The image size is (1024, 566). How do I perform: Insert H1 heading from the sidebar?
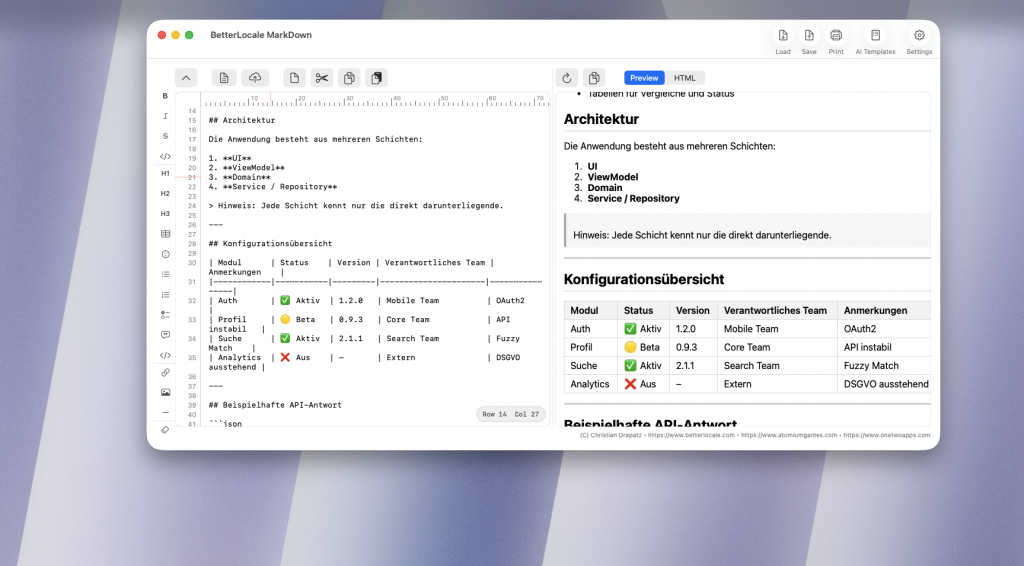click(165, 173)
